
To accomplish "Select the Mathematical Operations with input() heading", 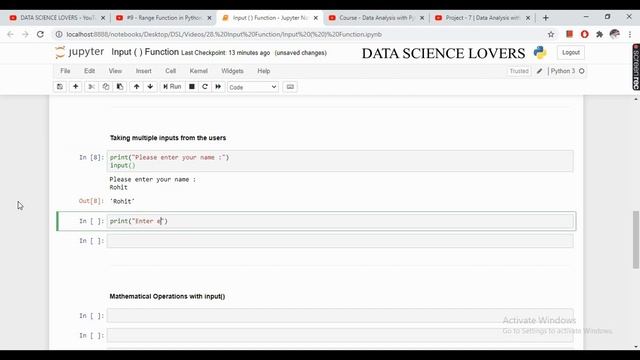I will click(x=167, y=296).
